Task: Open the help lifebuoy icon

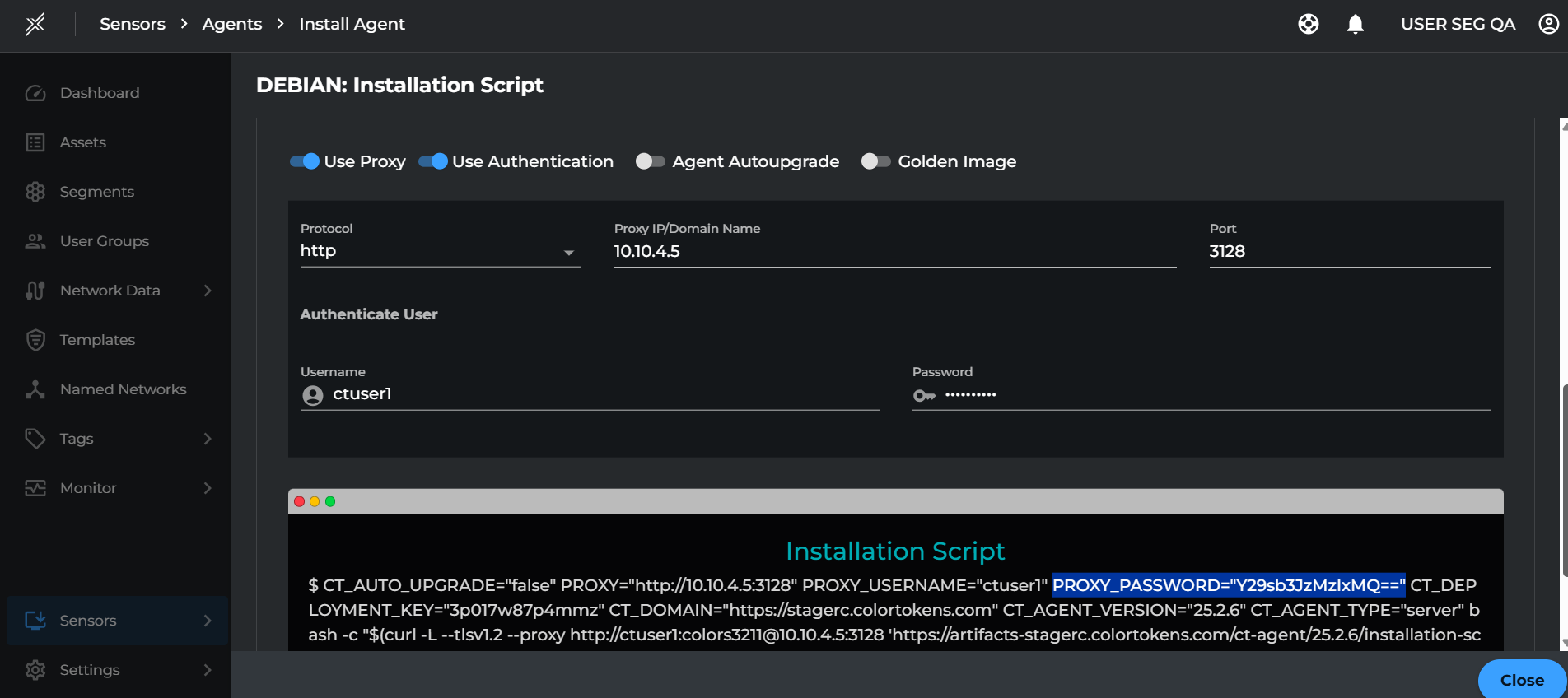Action: pyautogui.click(x=1308, y=24)
